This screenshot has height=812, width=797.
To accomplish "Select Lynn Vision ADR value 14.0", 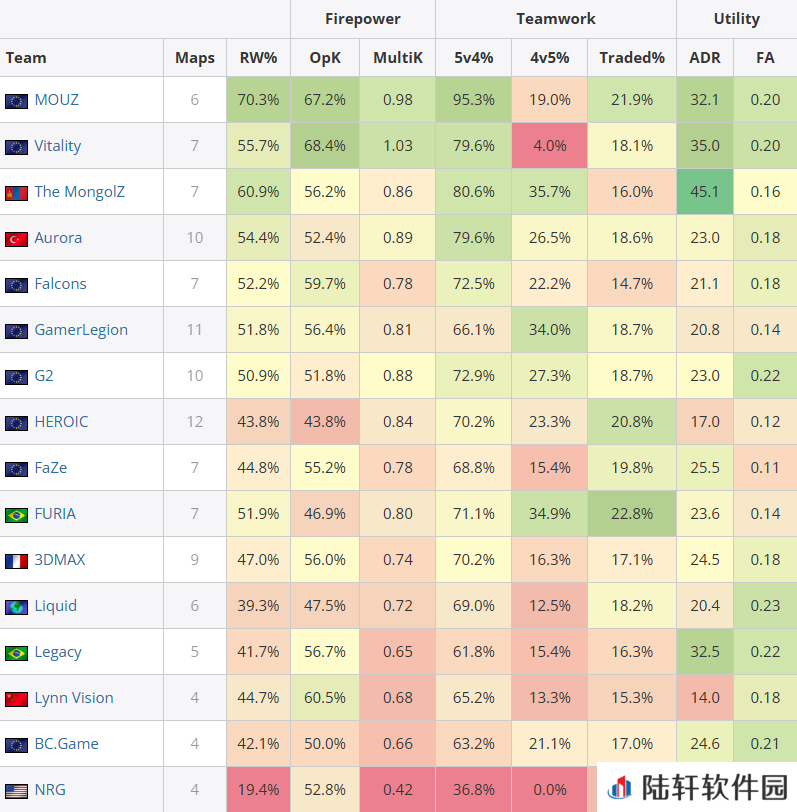I will pos(705,698).
